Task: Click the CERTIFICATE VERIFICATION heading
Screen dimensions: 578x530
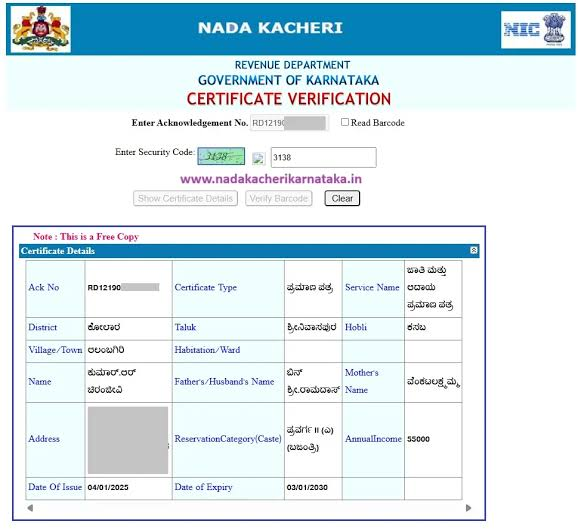Action: pos(289,99)
